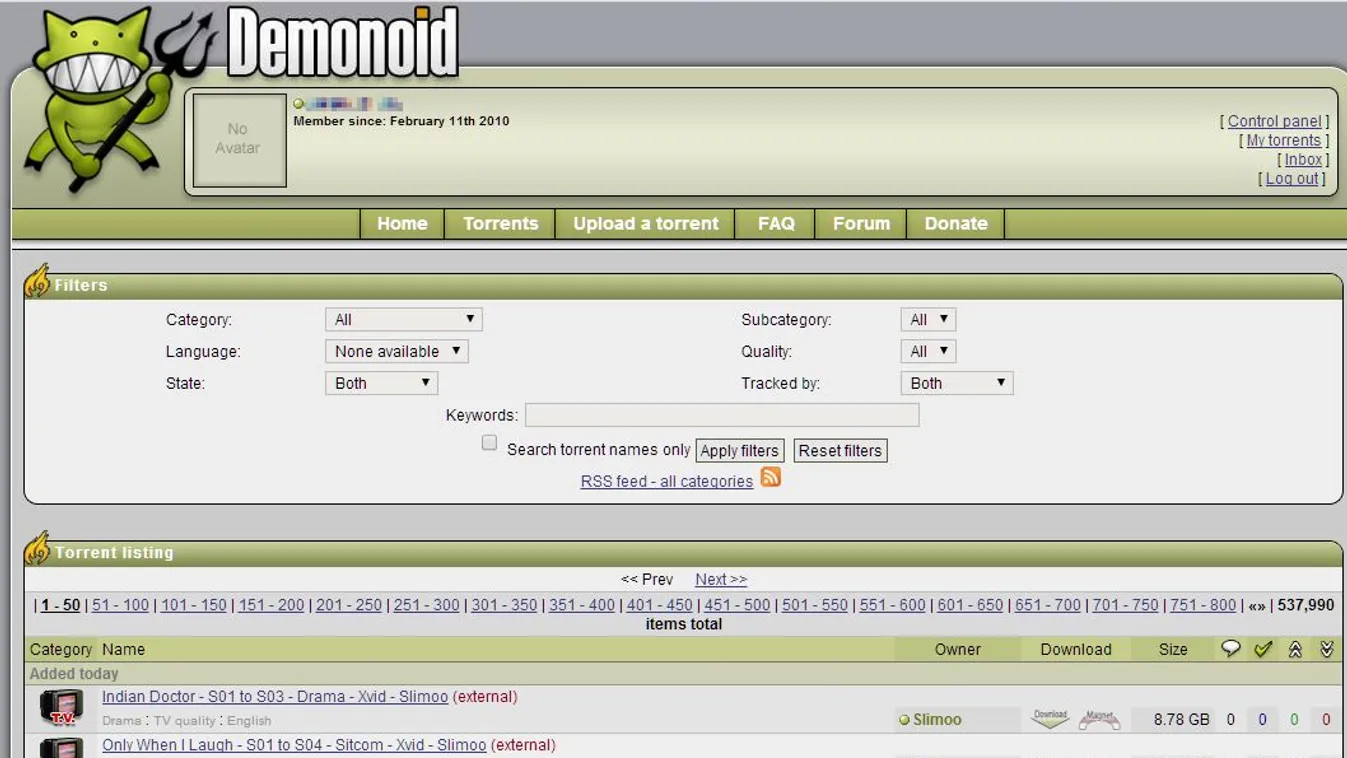Click the flame icon beside Torrent listing
The width and height of the screenshot is (1347, 758).
[x=38, y=549]
